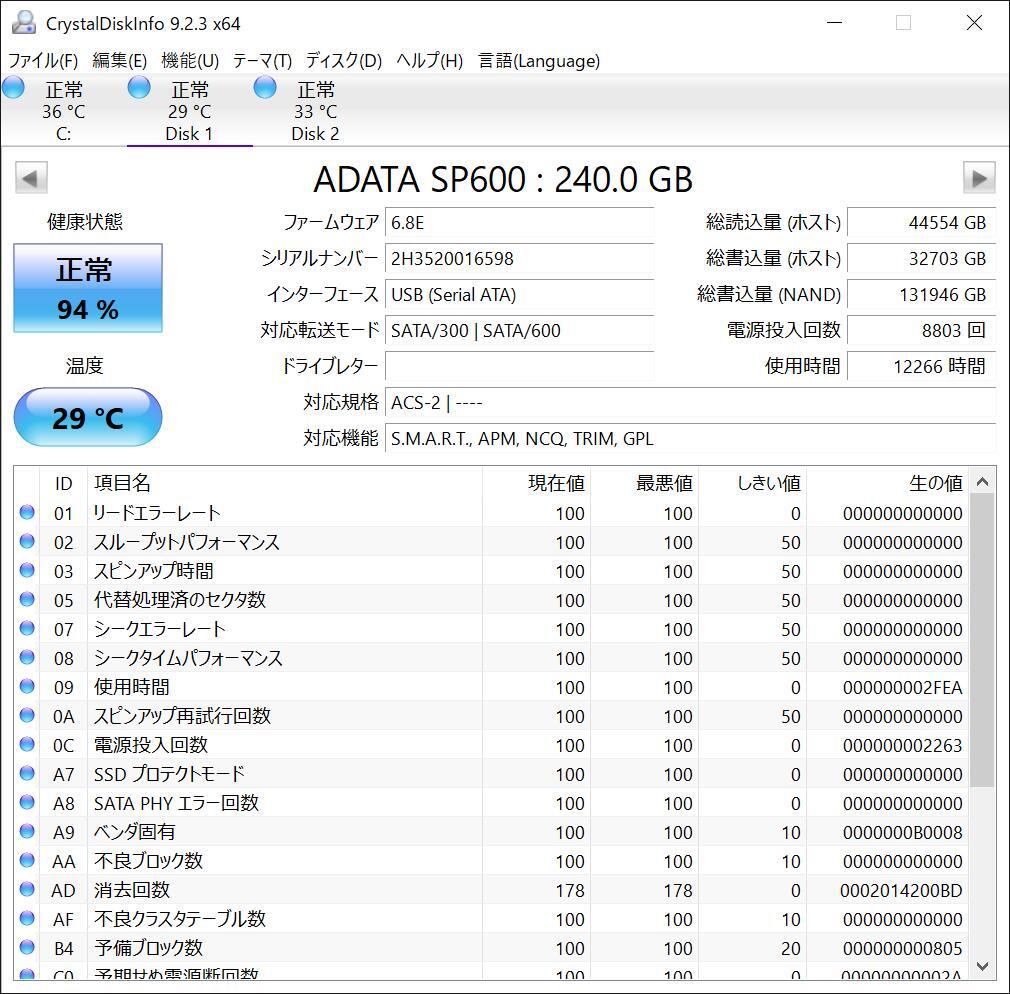Click the blue status icon above drive C:
The image size is (1010, 994).
pos(13,87)
